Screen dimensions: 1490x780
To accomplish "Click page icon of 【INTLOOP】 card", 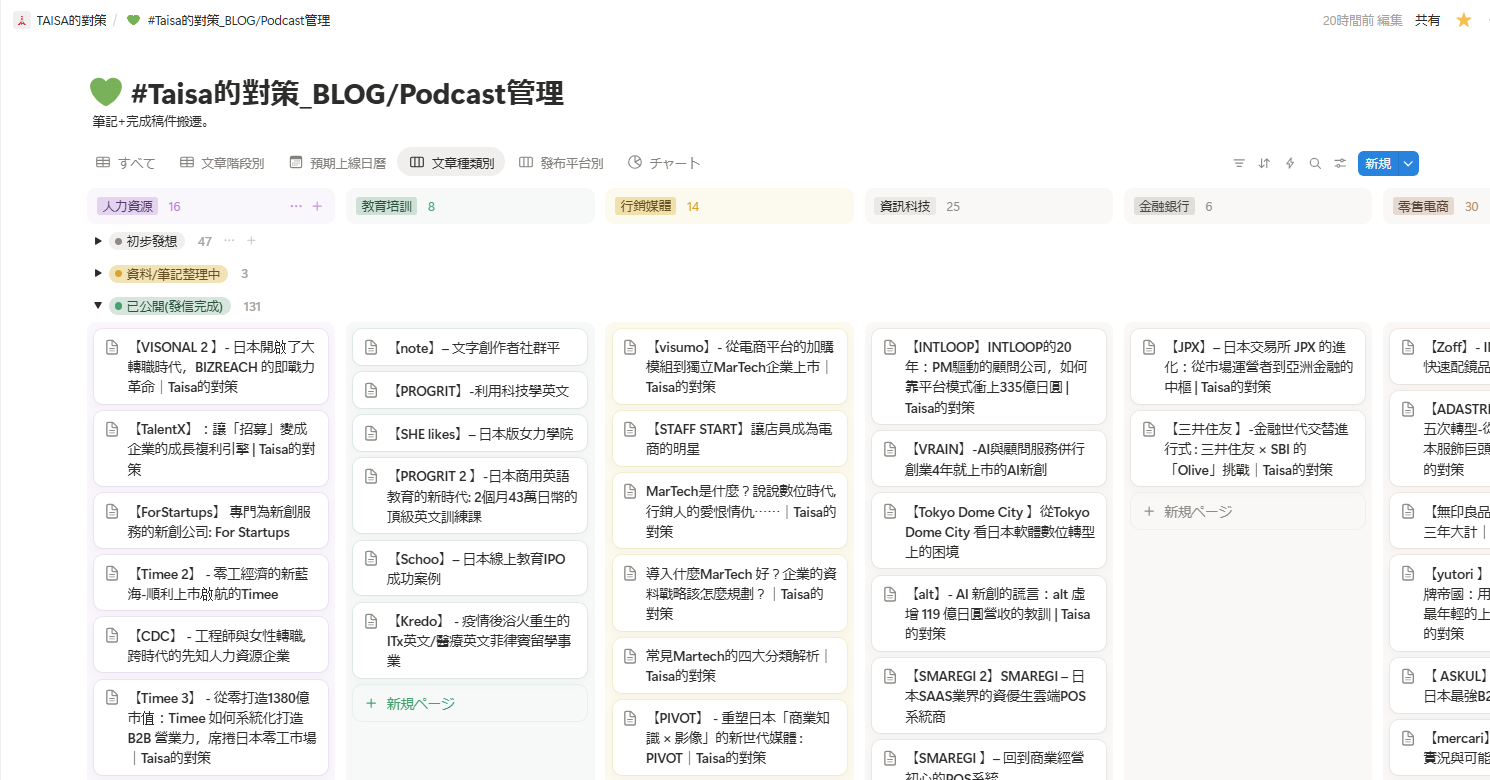I will click(x=889, y=347).
